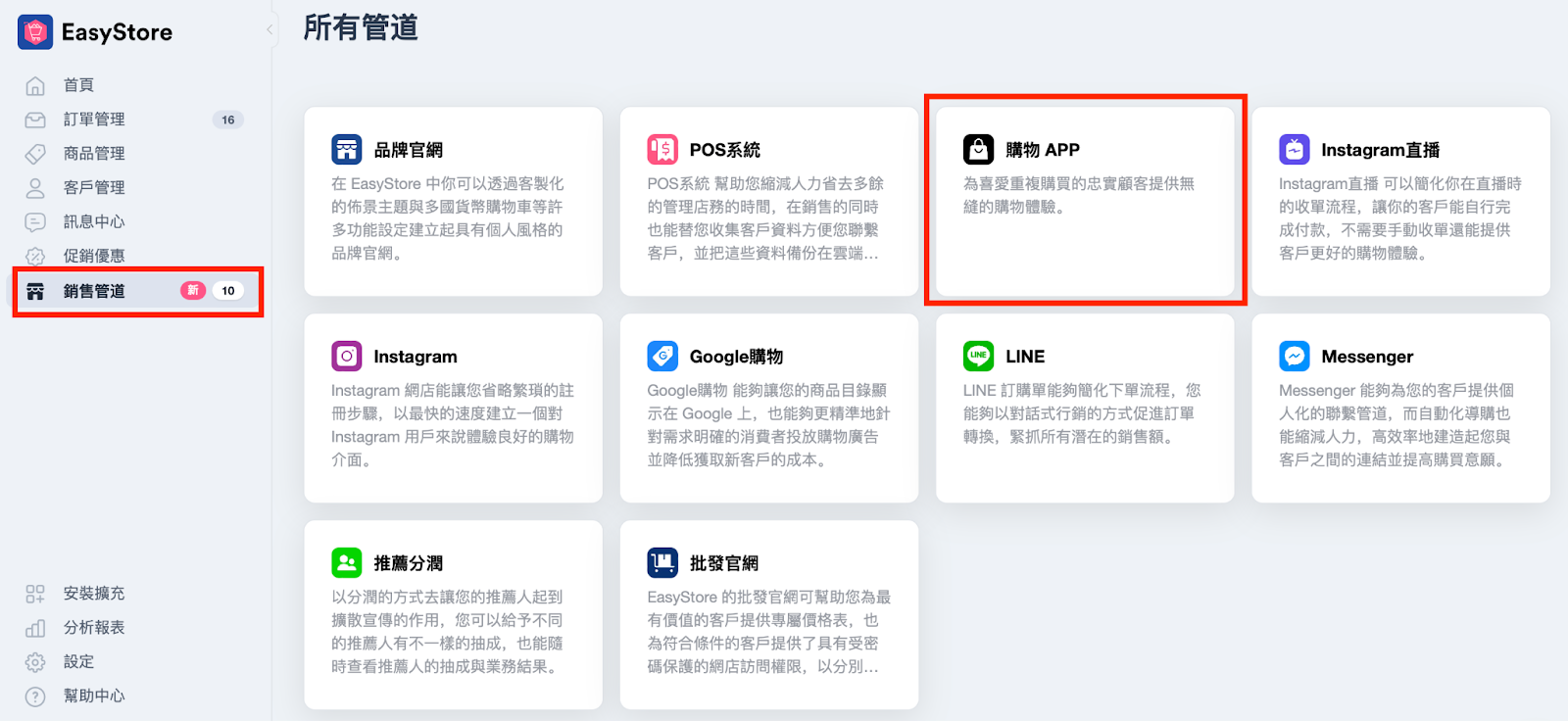Open the 推薦分潤 card title
Viewport: 1568px width, 721px height.
click(x=408, y=563)
